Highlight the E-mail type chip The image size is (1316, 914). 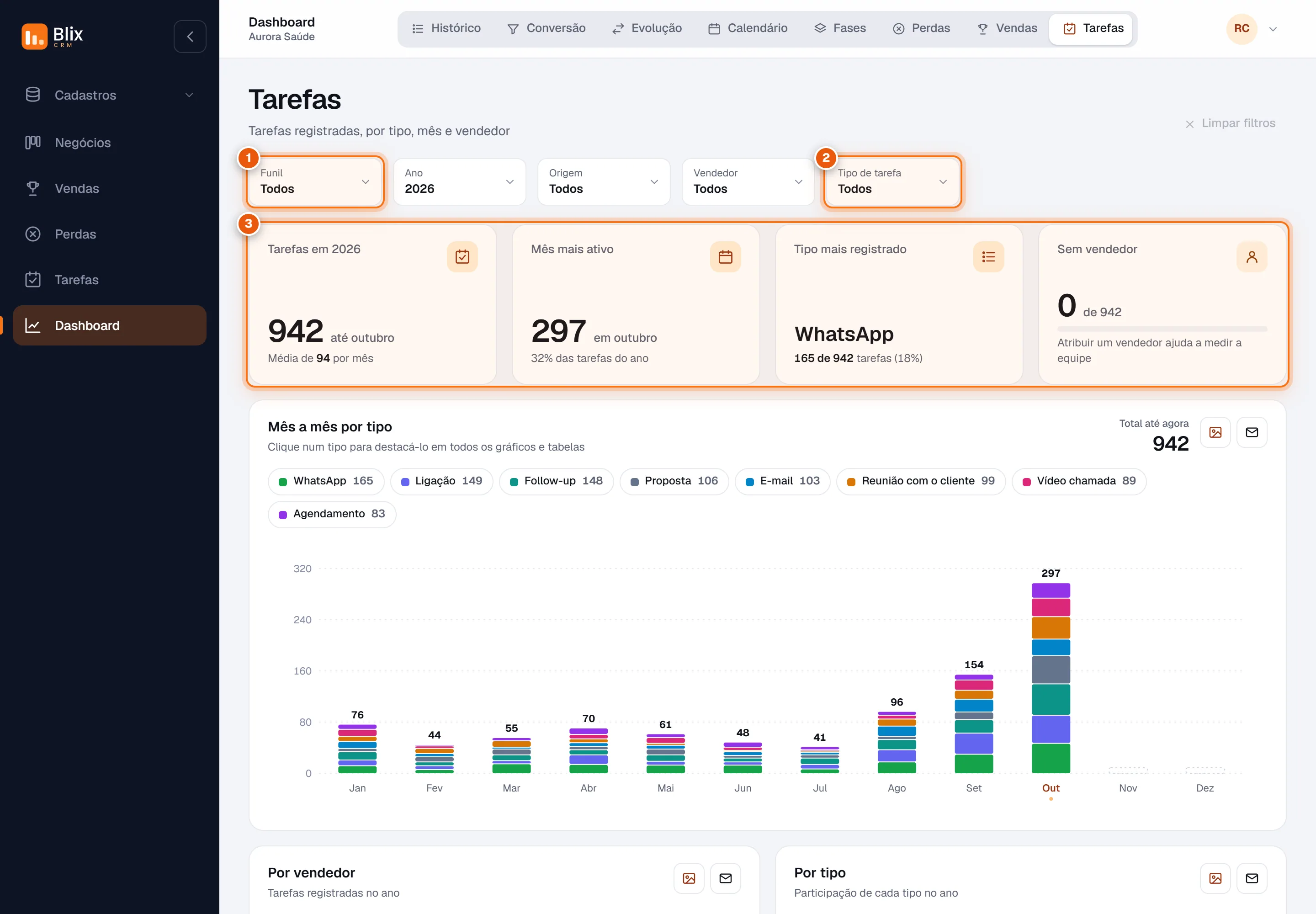[782, 481]
